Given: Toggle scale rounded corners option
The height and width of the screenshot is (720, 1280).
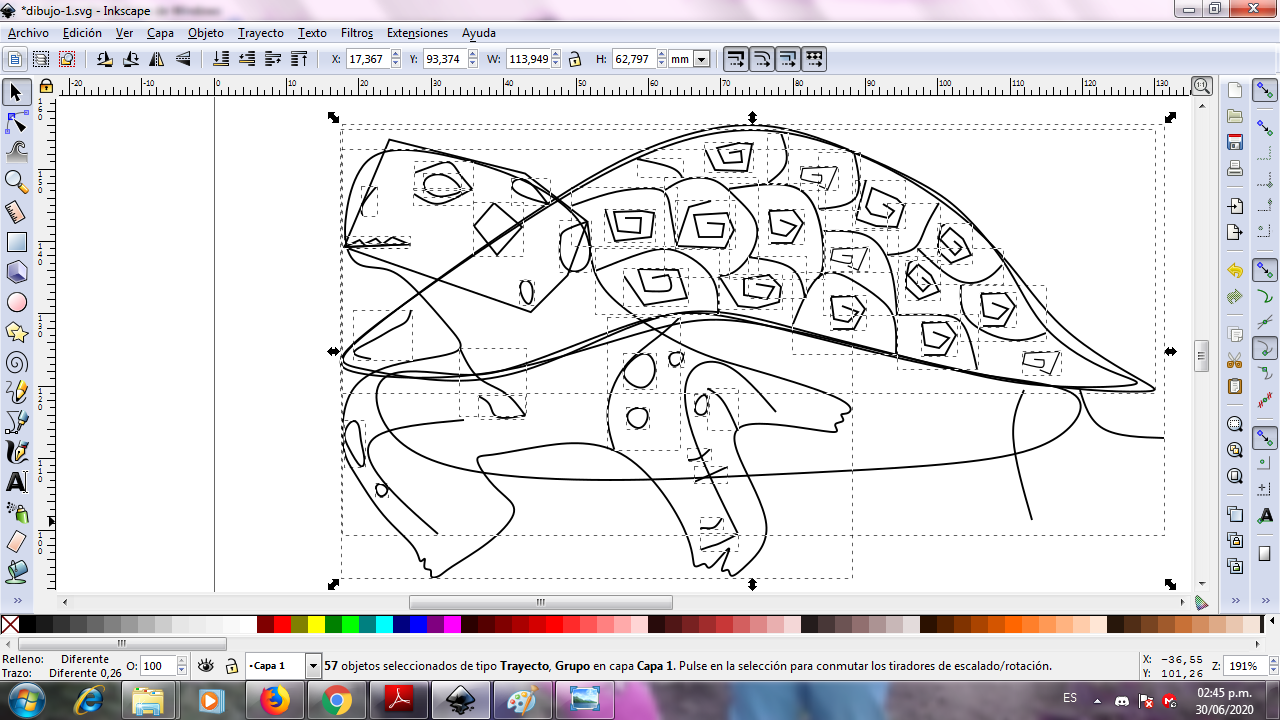Looking at the screenshot, I should click(762, 59).
